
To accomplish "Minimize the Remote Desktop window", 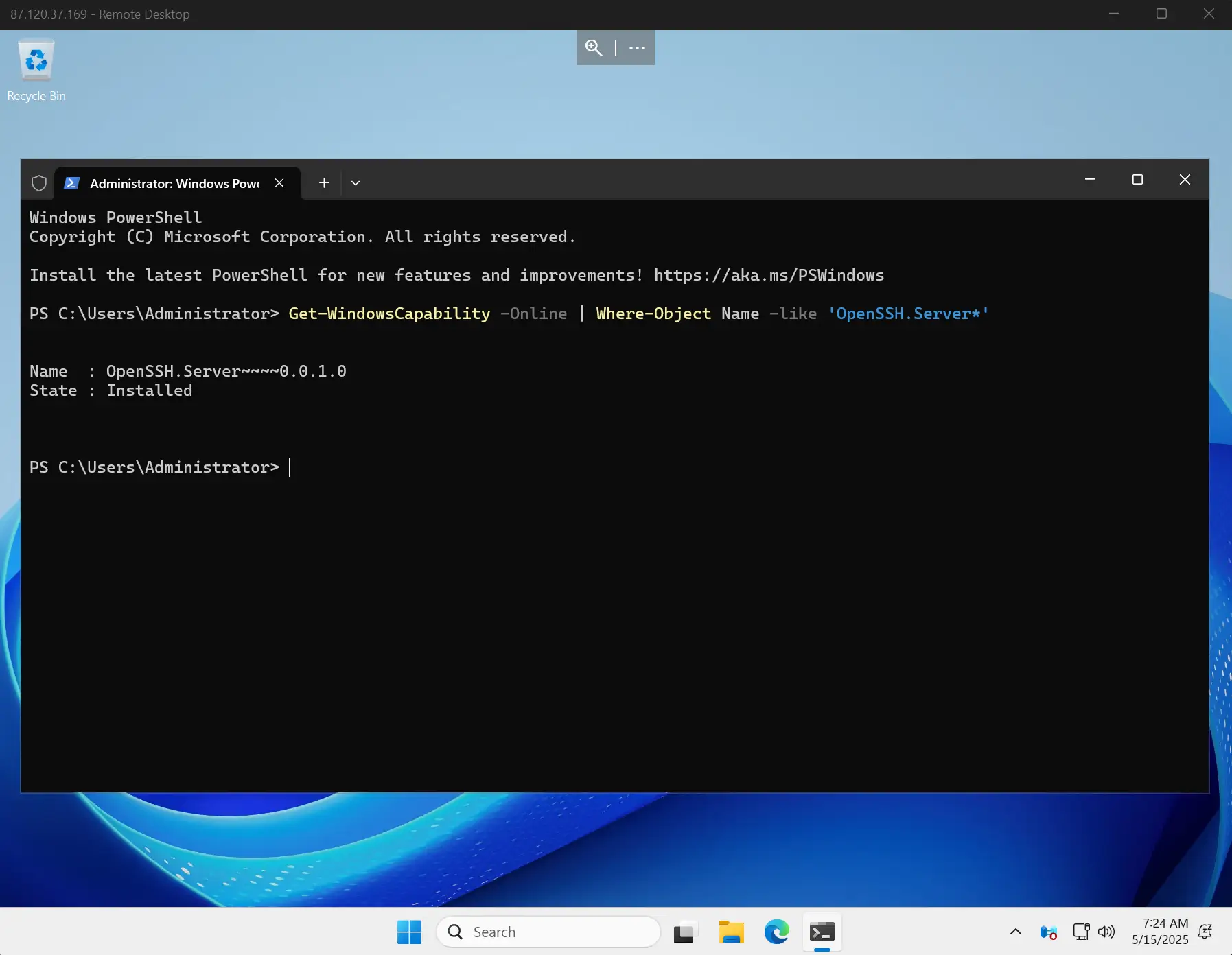I will pos(1114,14).
